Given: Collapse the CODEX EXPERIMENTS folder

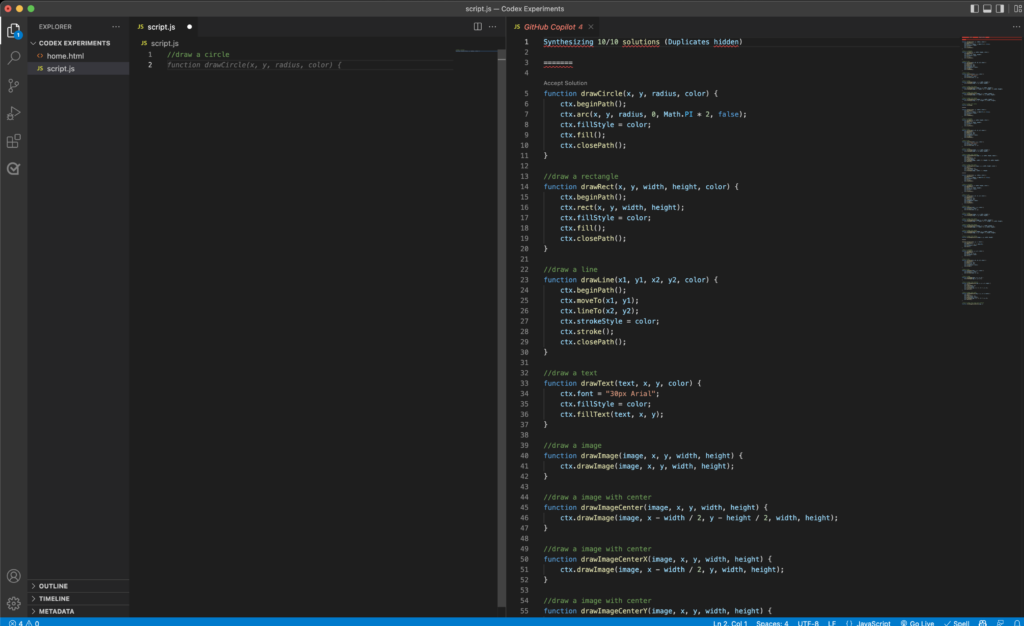Looking at the screenshot, I should [x=74, y=43].
